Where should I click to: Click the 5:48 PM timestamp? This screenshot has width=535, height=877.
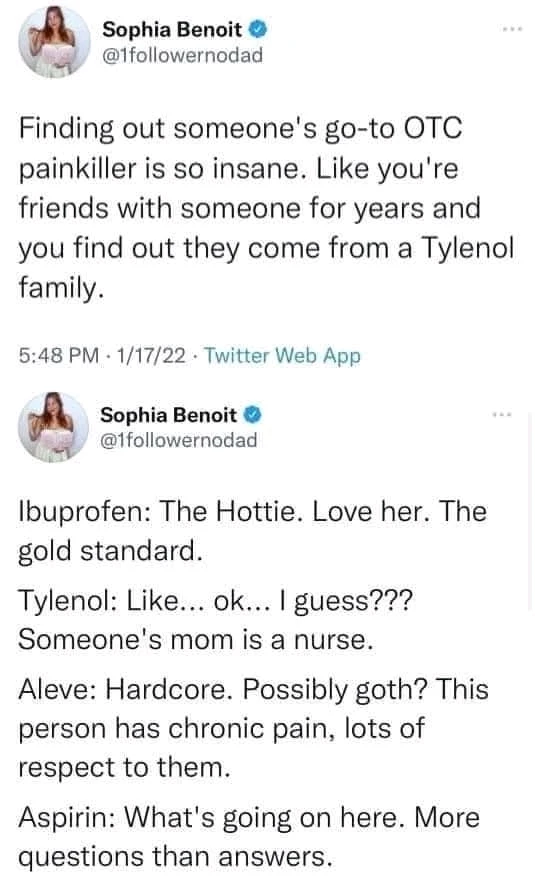(59, 356)
